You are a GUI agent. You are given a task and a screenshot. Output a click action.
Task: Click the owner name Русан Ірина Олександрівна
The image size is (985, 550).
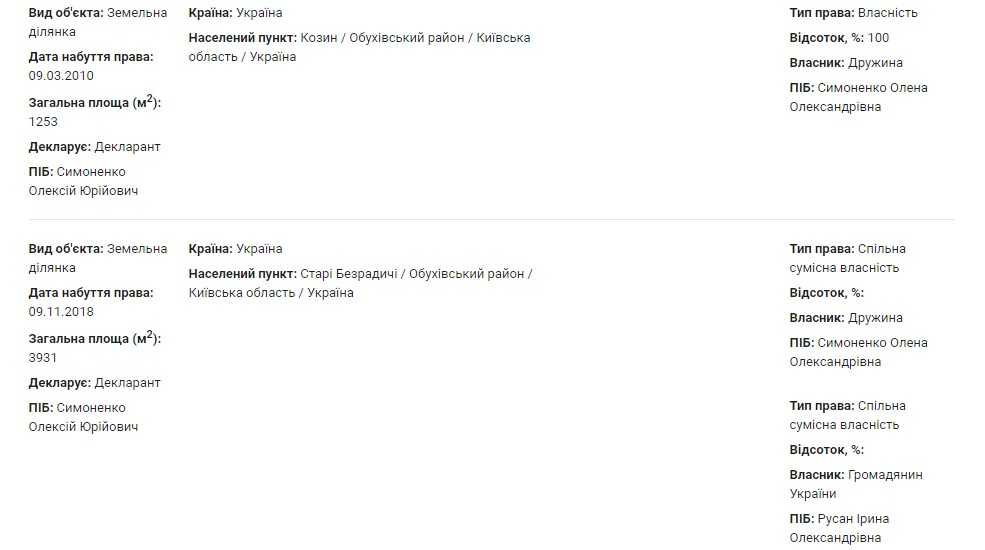click(x=839, y=528)
